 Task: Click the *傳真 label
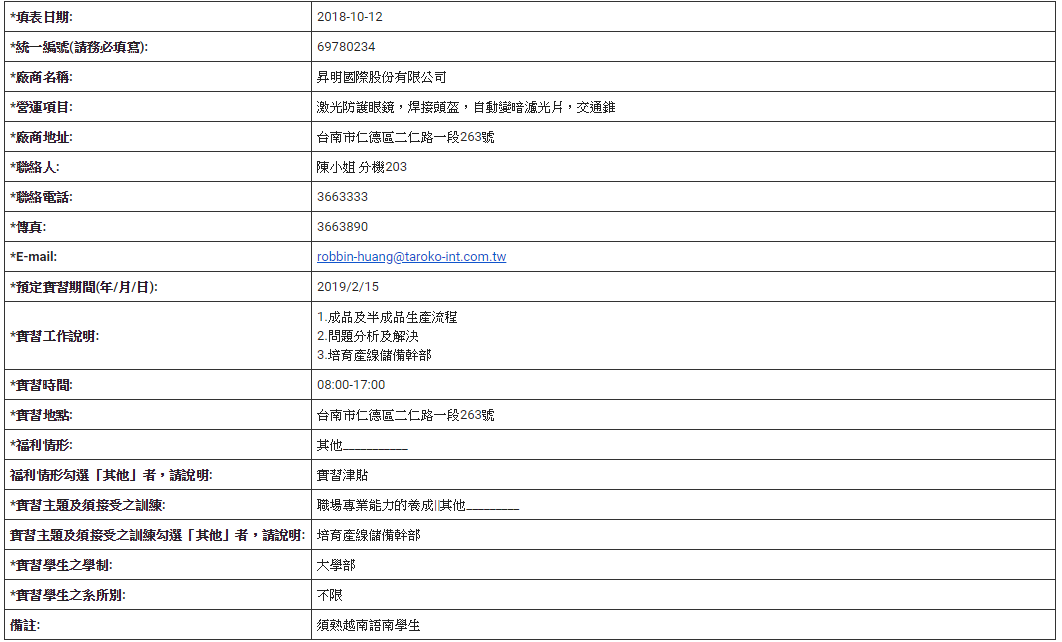[x=28, y=227]
